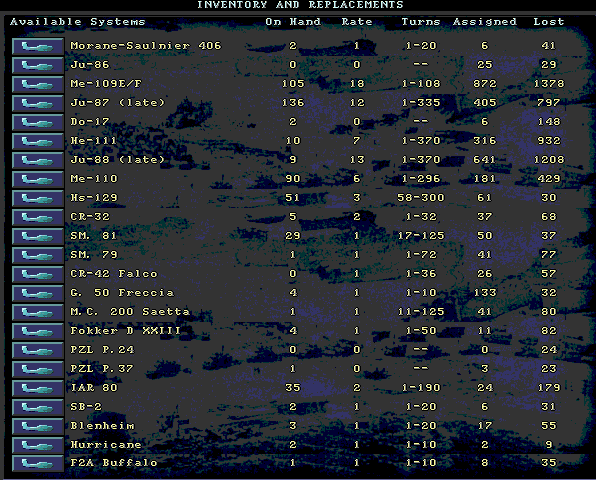
Task: Click aircraft icon for Morane-Saulnier 406
Action: coord(38,46)
